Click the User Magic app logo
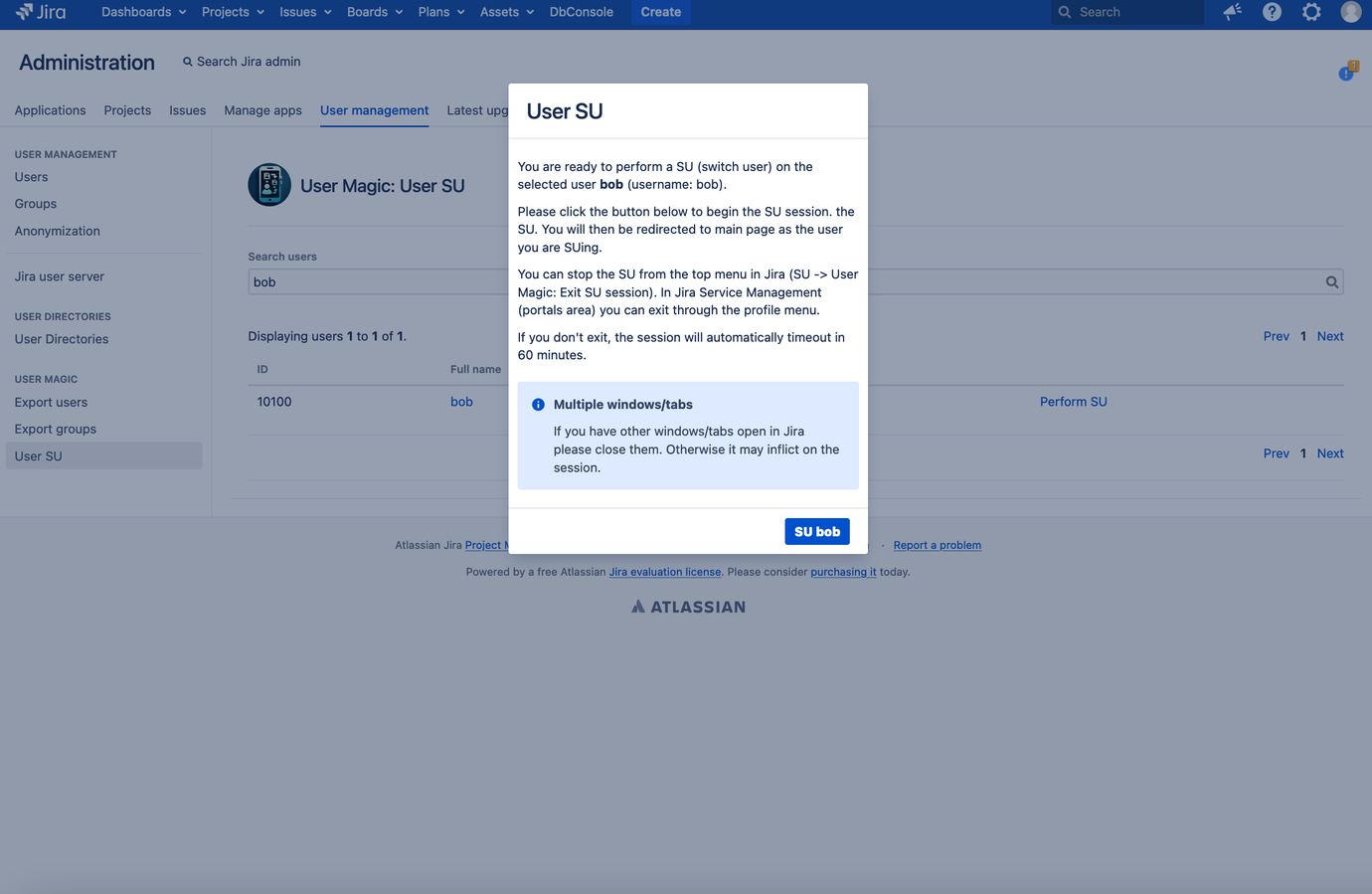Screen dimensions: 1372x894 point(269,185)
